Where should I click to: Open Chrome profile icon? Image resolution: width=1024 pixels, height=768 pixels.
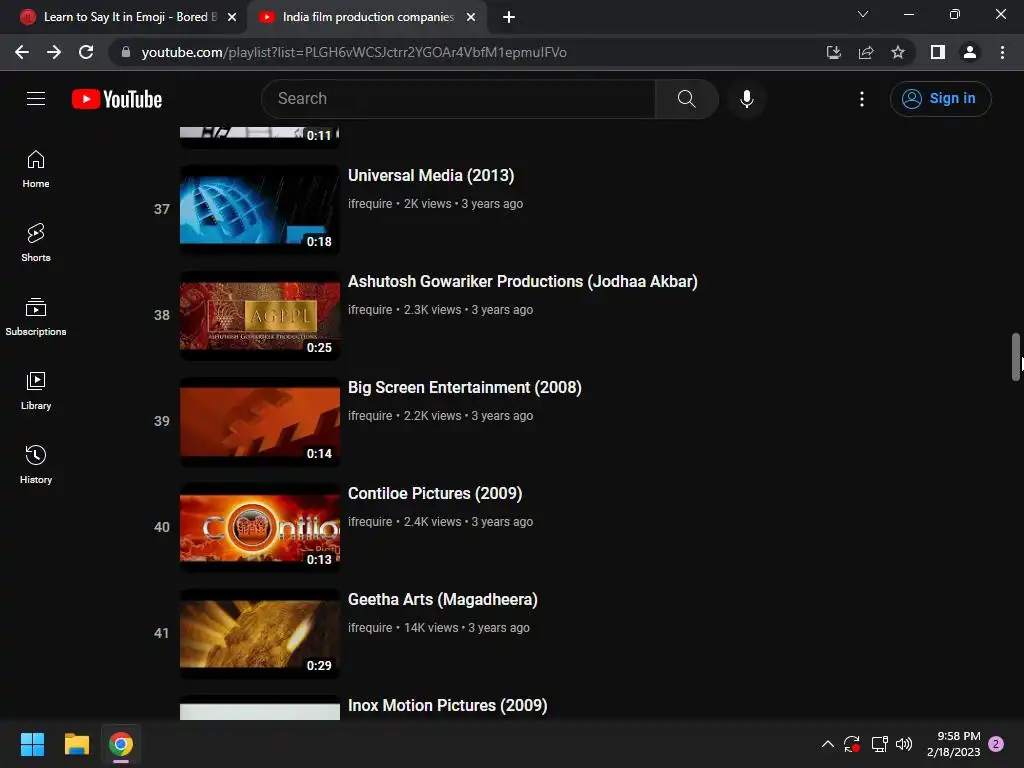coord(970,52)
